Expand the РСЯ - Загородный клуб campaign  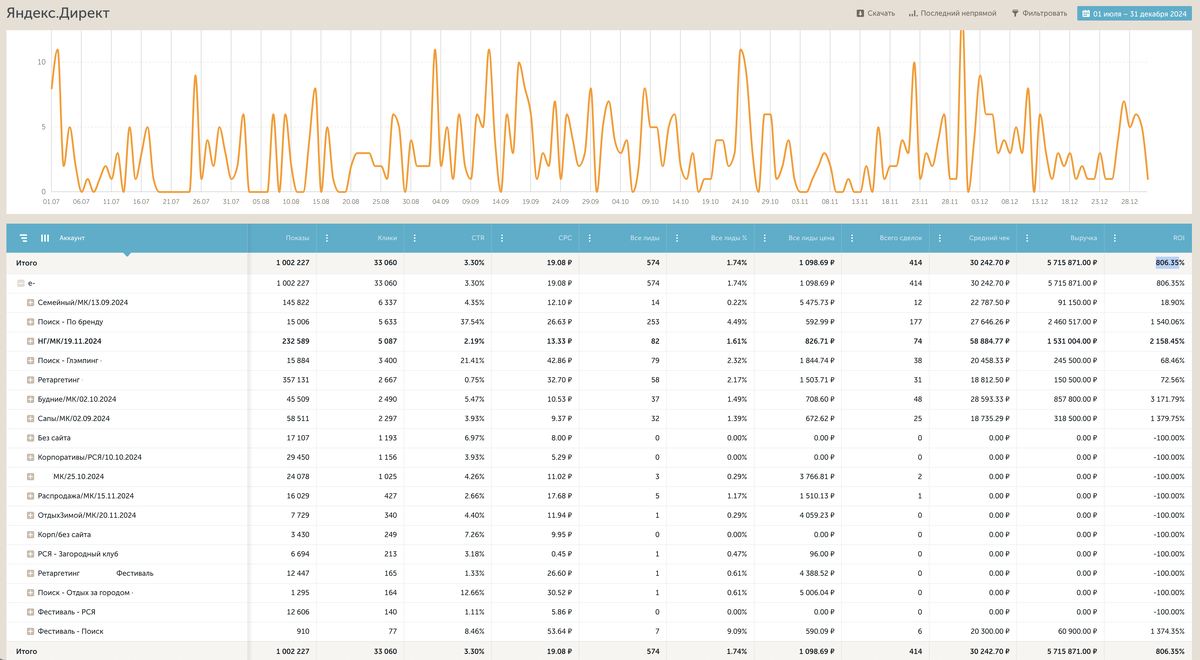(30, 554)
